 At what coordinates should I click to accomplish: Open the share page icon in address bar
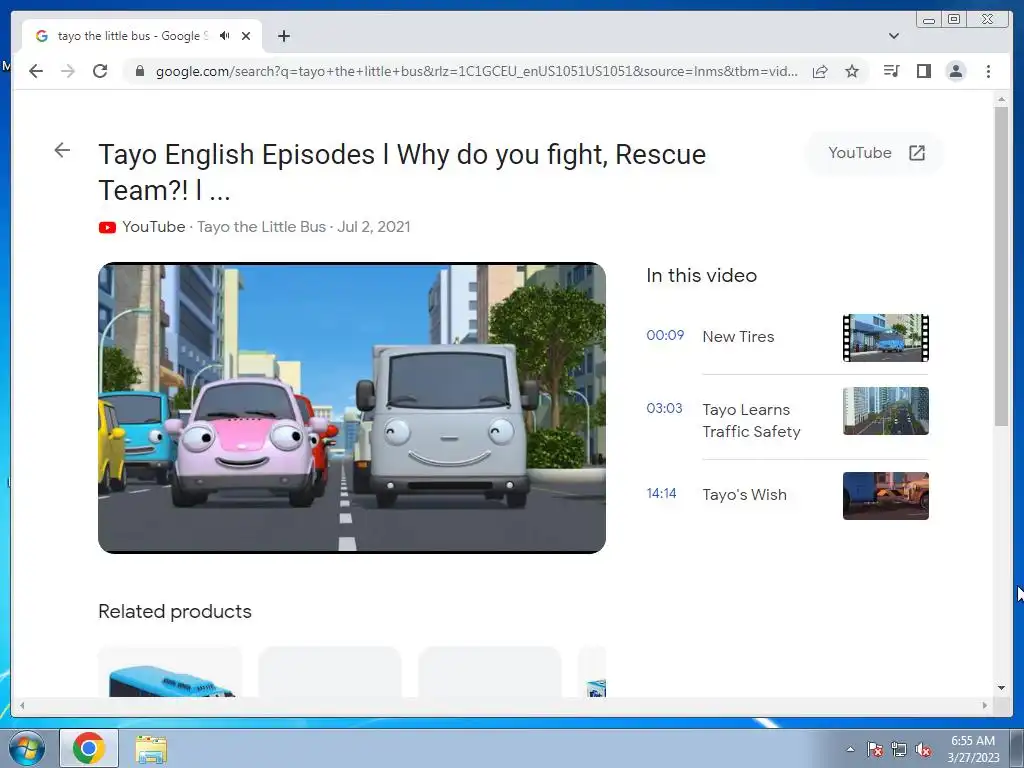click(820, 71)
